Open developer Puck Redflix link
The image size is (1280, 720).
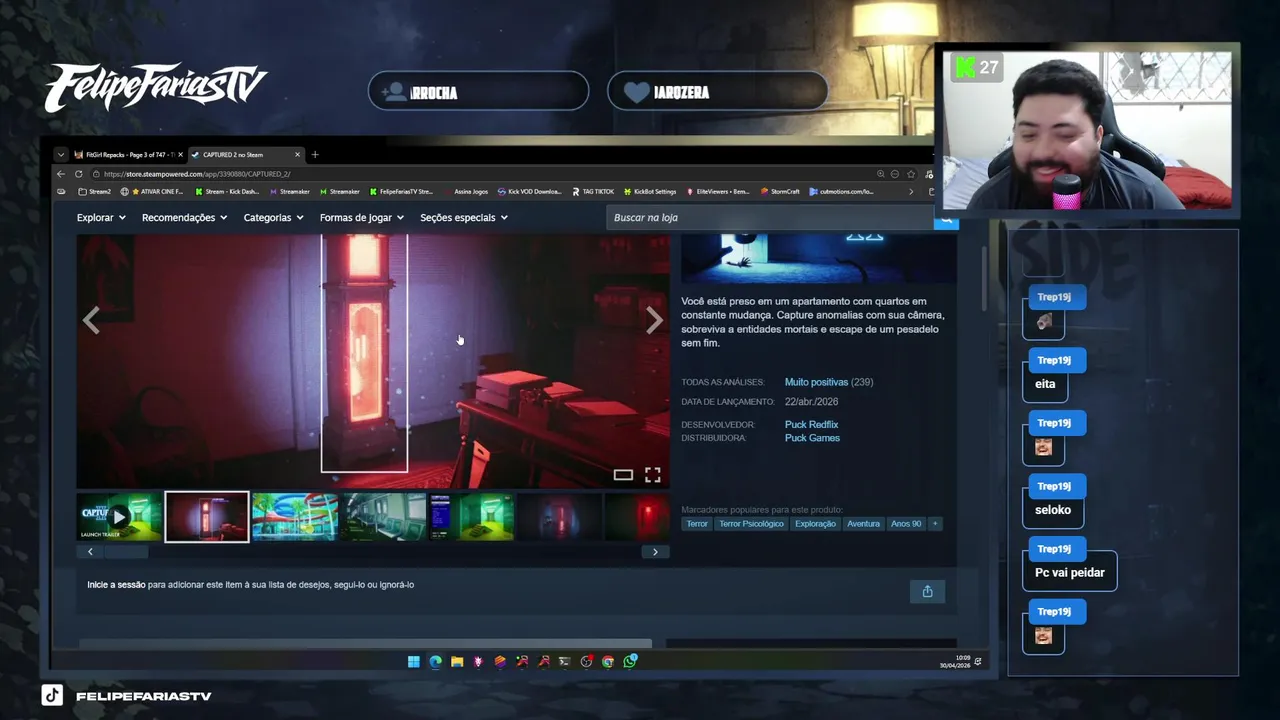pos(811,425)
